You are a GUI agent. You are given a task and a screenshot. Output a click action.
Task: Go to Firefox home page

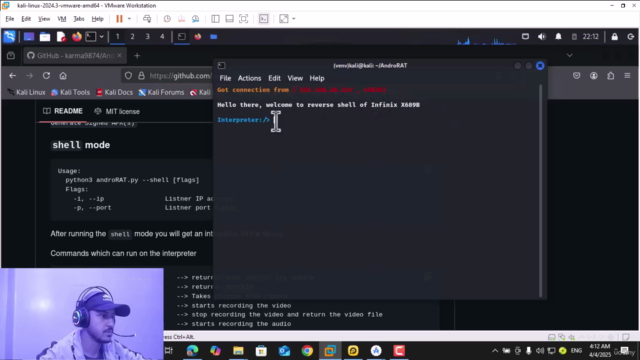pyautogui.click(x=63, y=76)
